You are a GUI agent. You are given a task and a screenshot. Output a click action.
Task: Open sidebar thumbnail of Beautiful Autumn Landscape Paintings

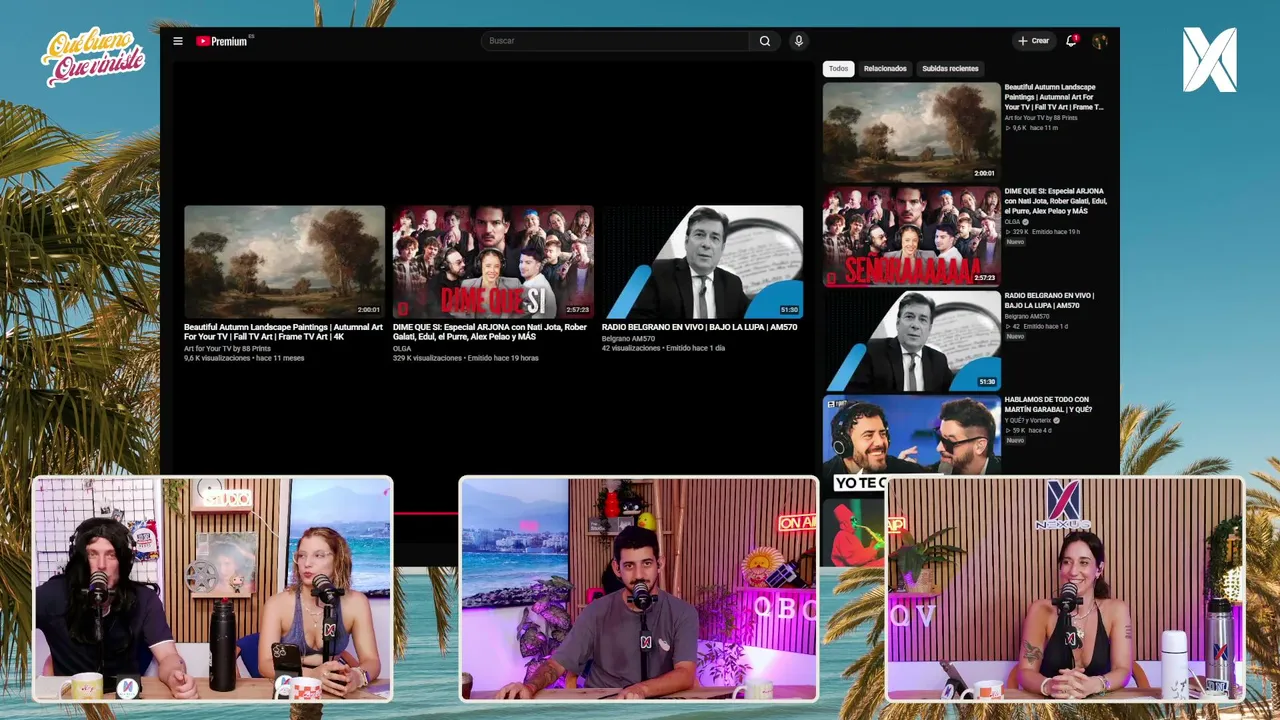[911, 131]
